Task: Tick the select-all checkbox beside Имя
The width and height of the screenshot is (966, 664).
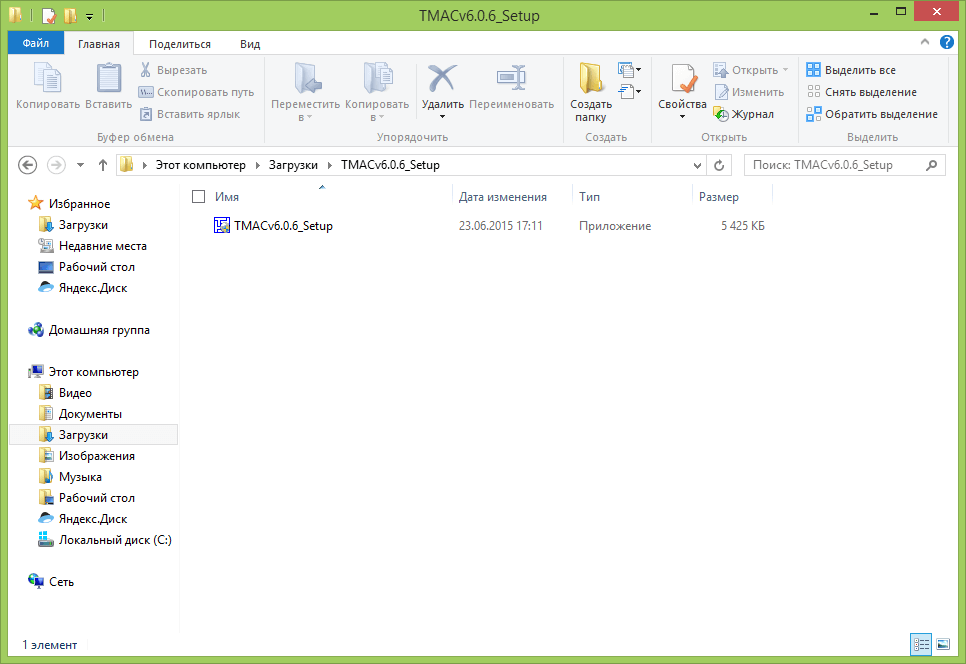Action: pyautogui.click(x=198, y=196)
